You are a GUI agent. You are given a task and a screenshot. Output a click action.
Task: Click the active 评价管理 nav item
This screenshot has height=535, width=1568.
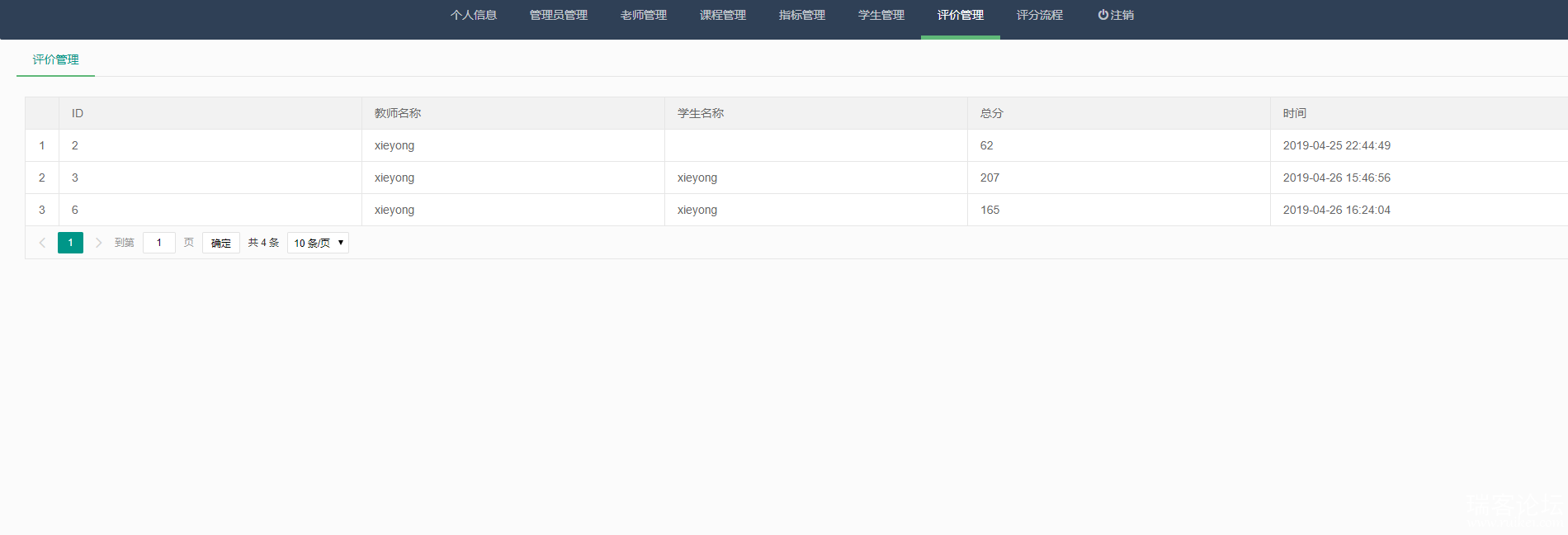[961, 15]
